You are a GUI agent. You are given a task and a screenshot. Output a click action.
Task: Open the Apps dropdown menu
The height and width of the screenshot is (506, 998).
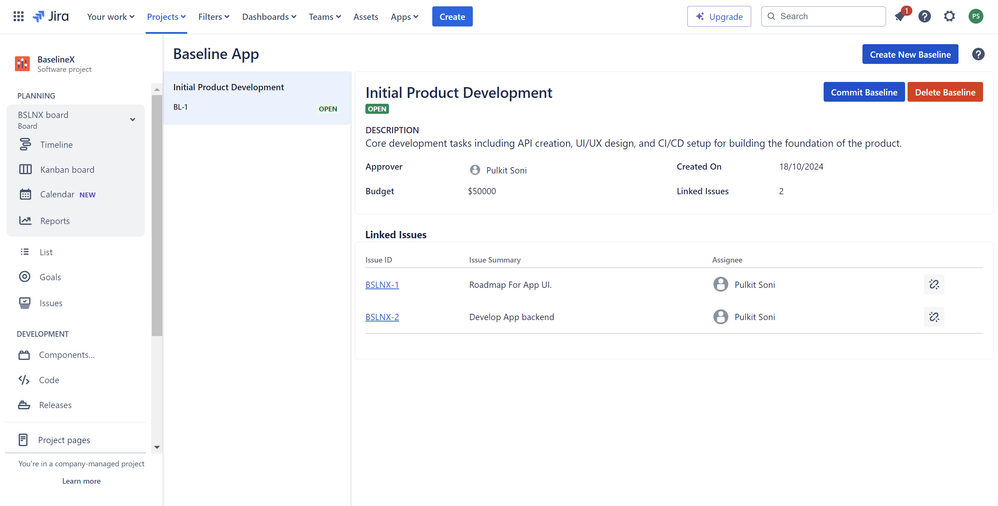[x=404, y=17]
